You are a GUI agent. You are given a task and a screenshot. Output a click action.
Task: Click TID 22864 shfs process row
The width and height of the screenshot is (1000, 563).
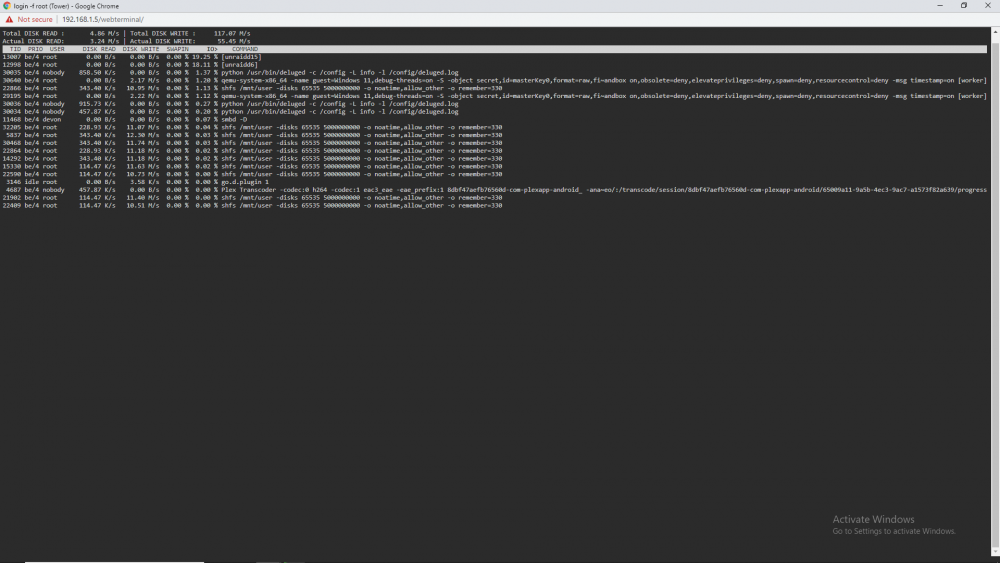252,150
